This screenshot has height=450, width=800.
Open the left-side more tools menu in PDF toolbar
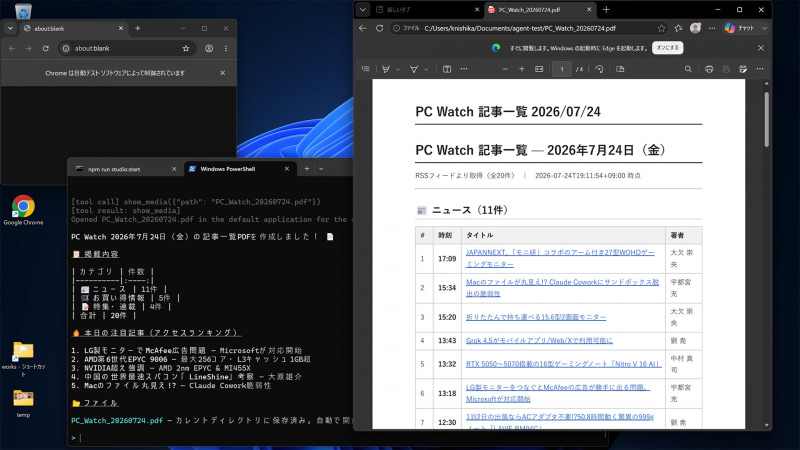464,69
